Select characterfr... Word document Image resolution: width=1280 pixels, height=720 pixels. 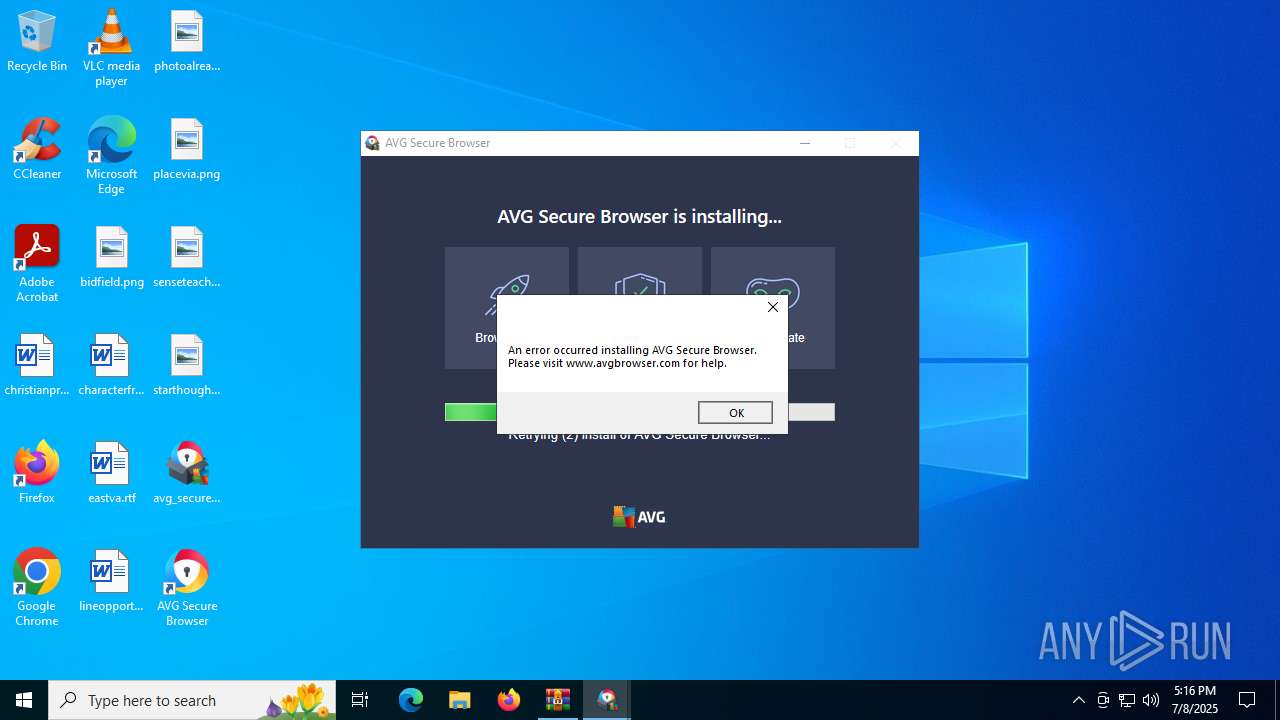pyautogui.click(x=112, y=366)
